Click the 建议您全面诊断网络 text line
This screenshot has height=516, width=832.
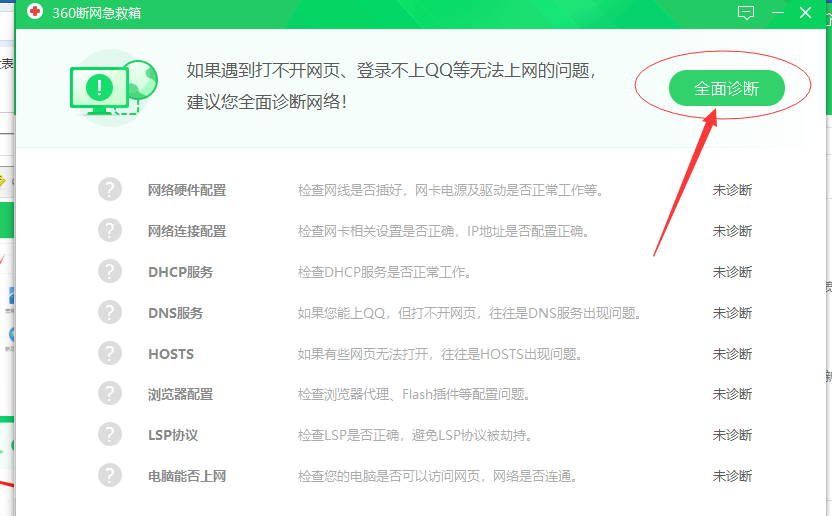point(267,101)
